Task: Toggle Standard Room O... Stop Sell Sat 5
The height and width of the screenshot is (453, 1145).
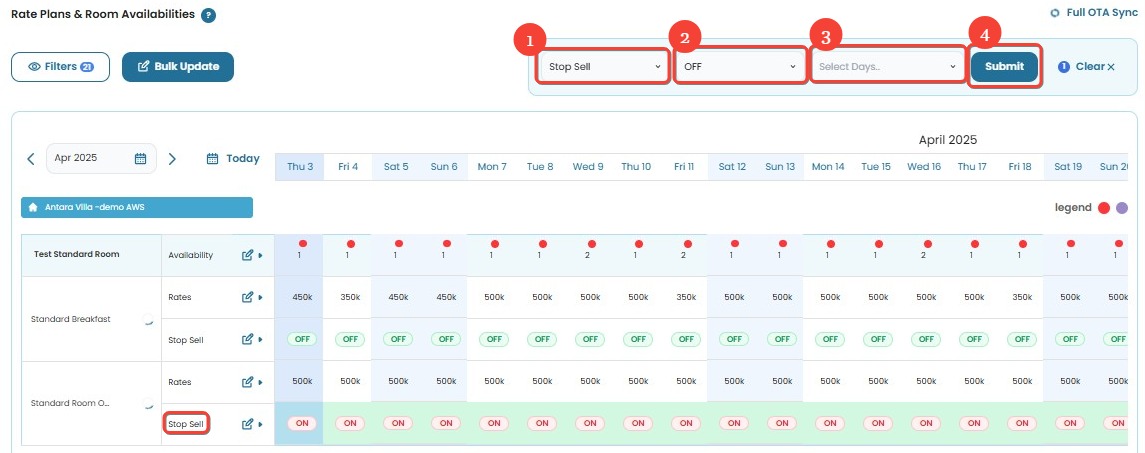Action: pyautogui.click(x=398, y=423)
